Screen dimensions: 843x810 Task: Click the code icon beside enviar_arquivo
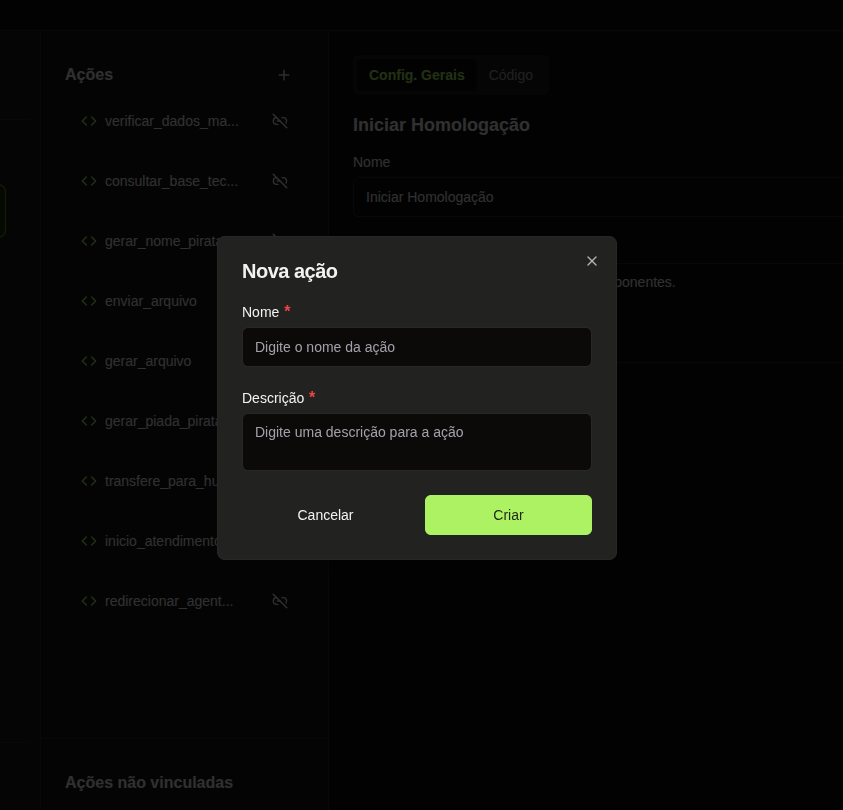coord(89,301)
